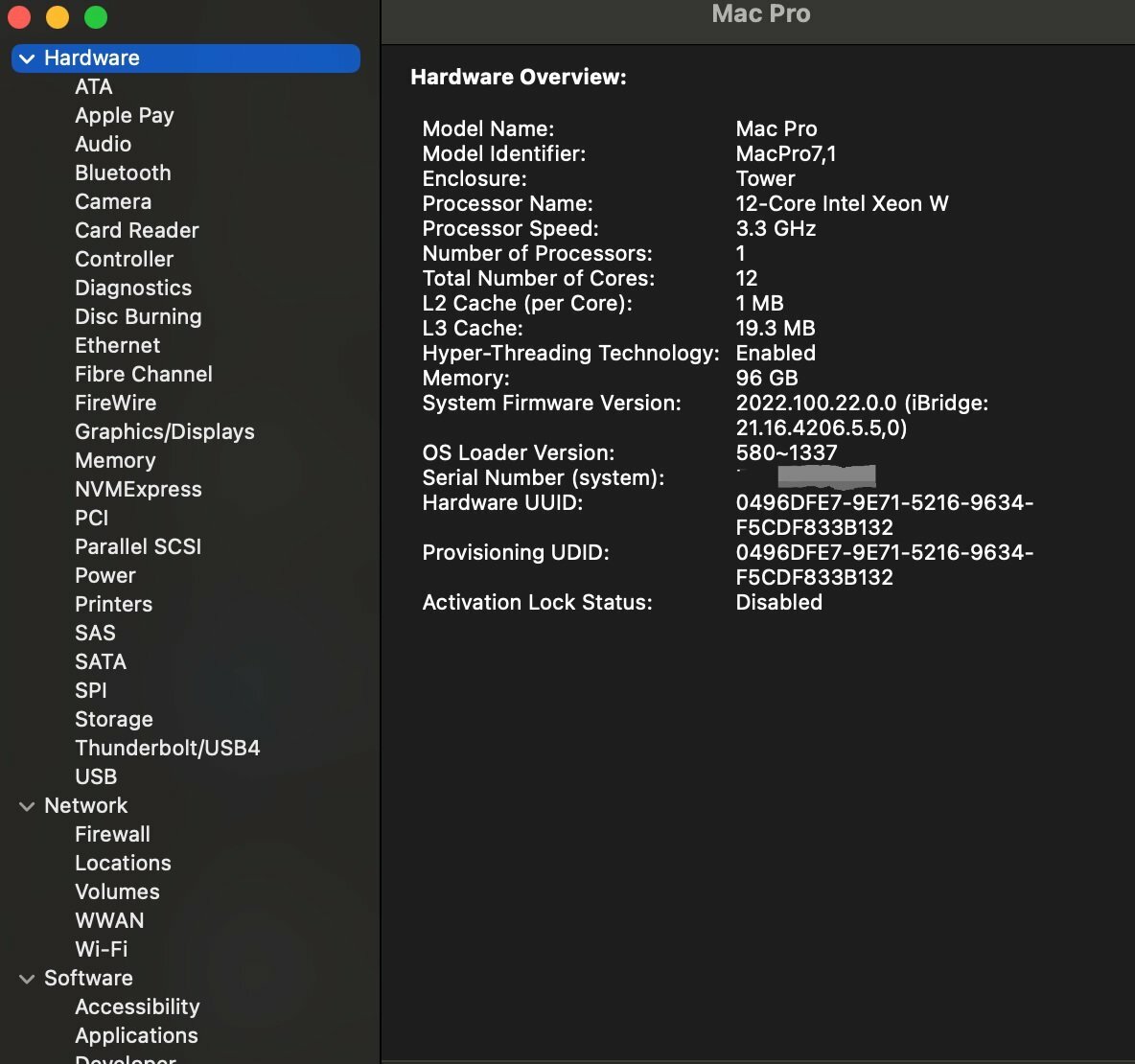The width and height of the screenshot is (1135, 1064).
Task: Select FireWire in the sidebar
Action: [115, 404]
